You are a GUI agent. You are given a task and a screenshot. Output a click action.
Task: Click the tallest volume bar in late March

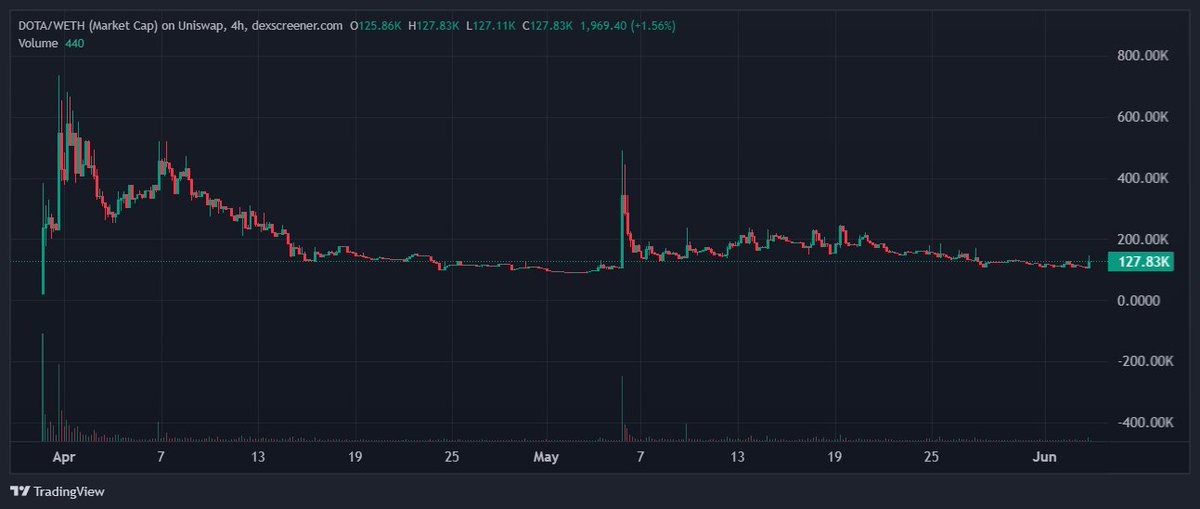pyautogui.click(x=43, y=387)
